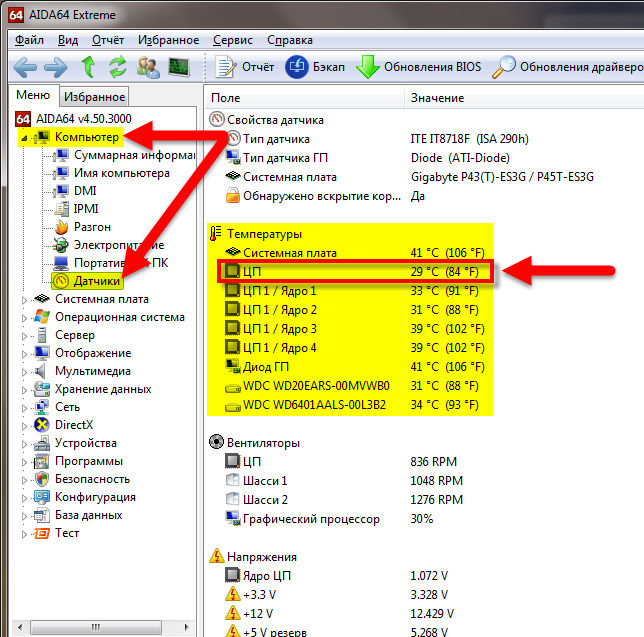644x637 pixels.
Task: Select the Конфигурация tree icon
Action: (x=41, y=497)
